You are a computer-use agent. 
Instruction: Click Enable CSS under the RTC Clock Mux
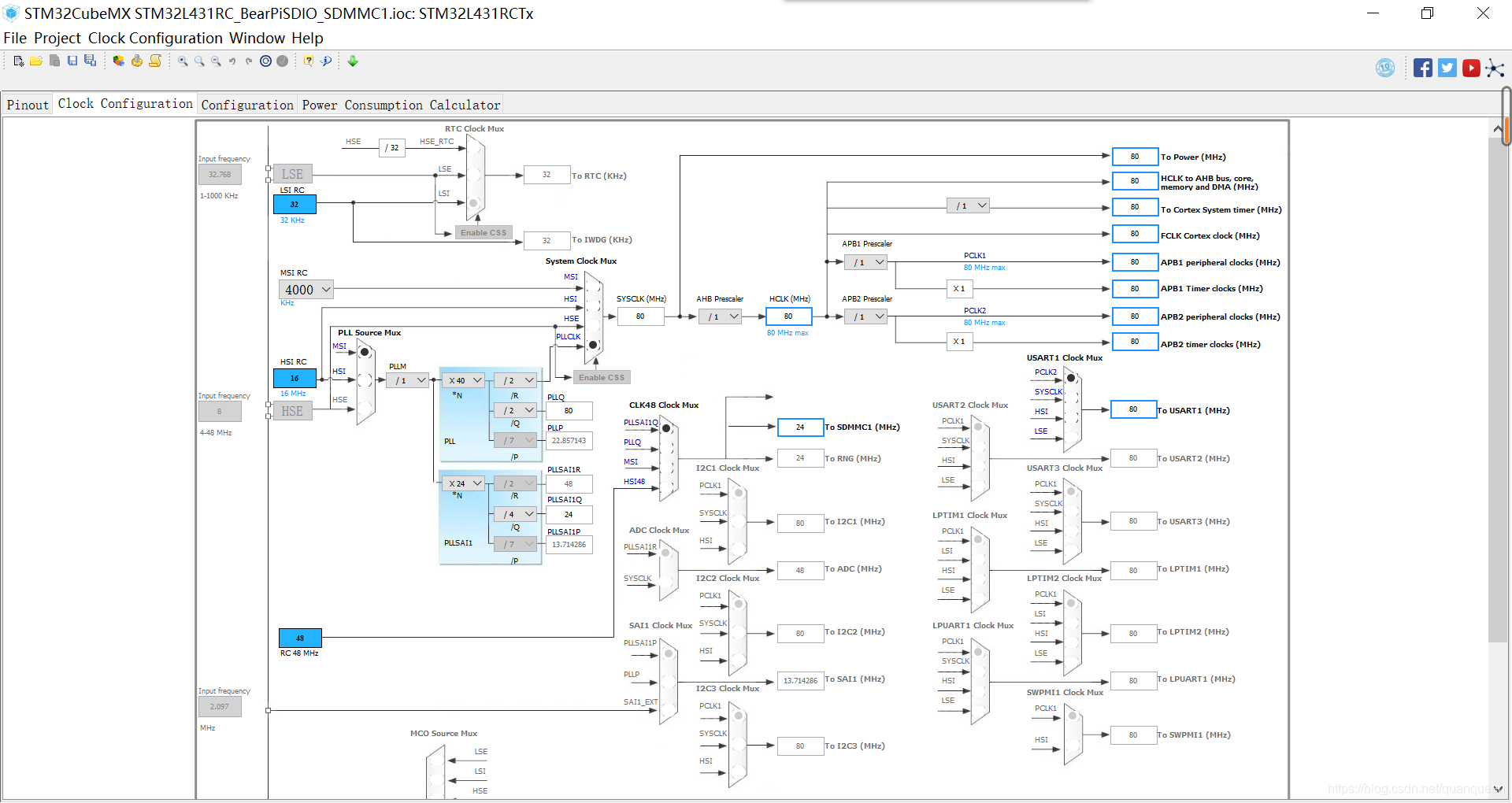484,232
